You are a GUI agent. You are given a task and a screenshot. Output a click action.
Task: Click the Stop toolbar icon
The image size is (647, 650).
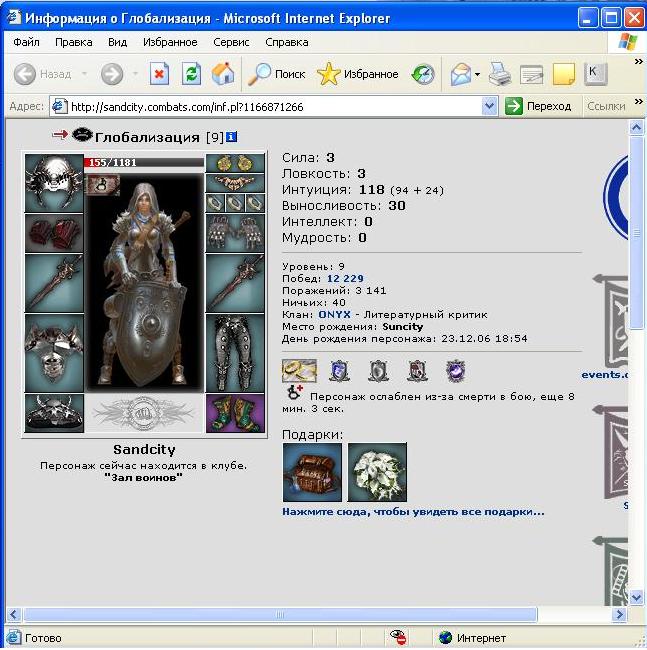[159, 74]
